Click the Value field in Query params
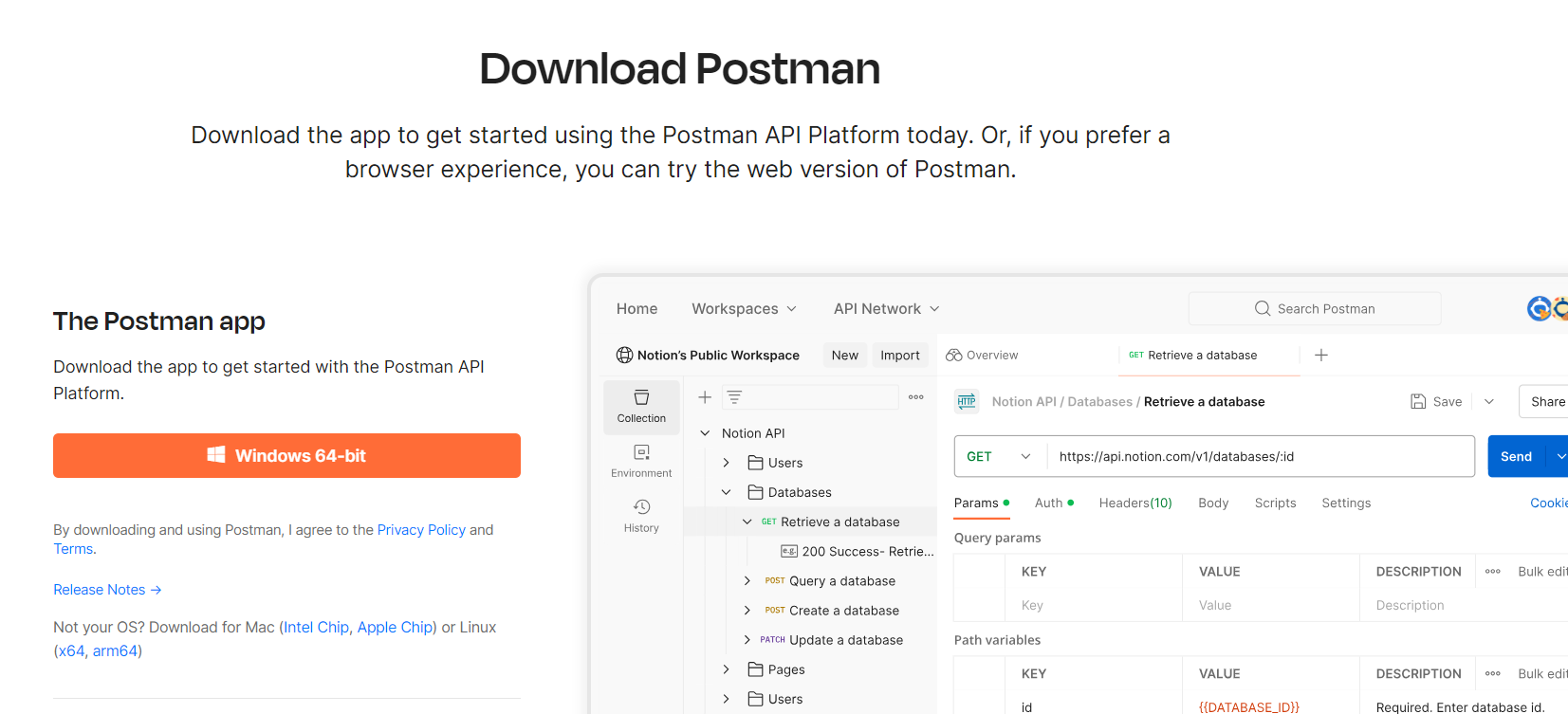 1271,605
